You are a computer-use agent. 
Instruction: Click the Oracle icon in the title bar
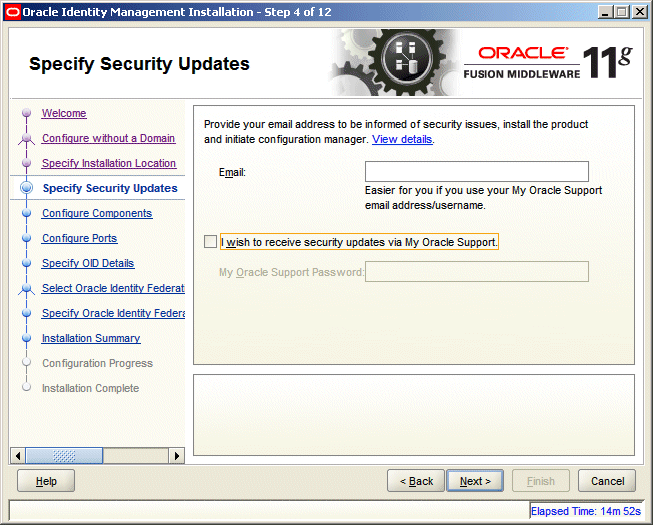13,11
